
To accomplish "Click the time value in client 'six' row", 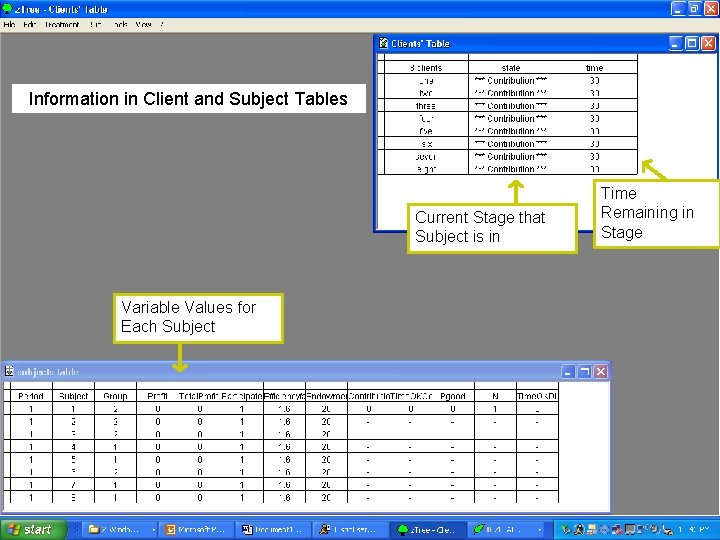I will pyautogui.click(x=595, y=144).
